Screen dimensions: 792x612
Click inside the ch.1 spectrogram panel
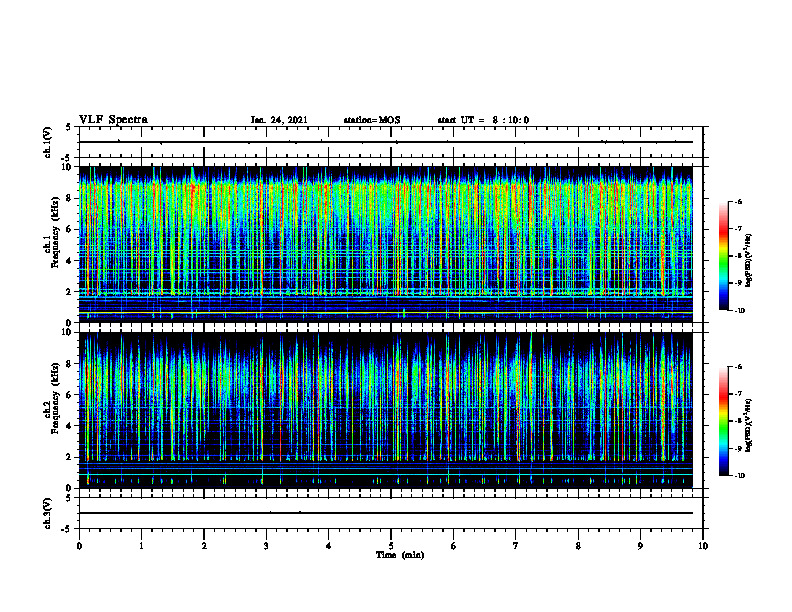pyautogui.click(x=385, y=244)
